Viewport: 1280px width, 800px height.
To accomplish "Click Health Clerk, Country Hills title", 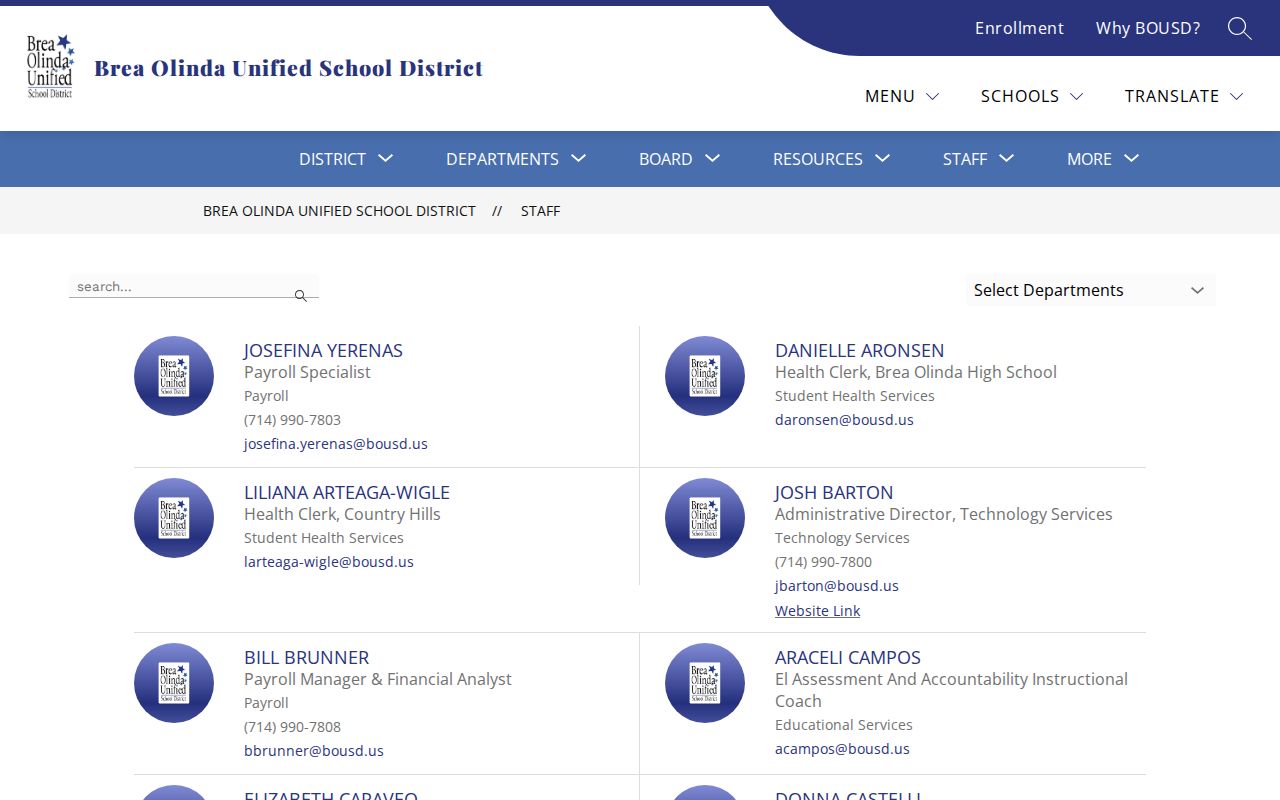I will (x=342, y=514).
